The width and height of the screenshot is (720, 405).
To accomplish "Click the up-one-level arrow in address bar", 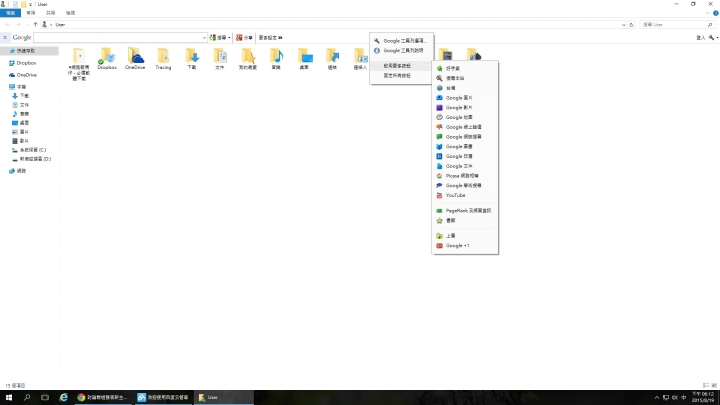I will [x=35, y=25].
